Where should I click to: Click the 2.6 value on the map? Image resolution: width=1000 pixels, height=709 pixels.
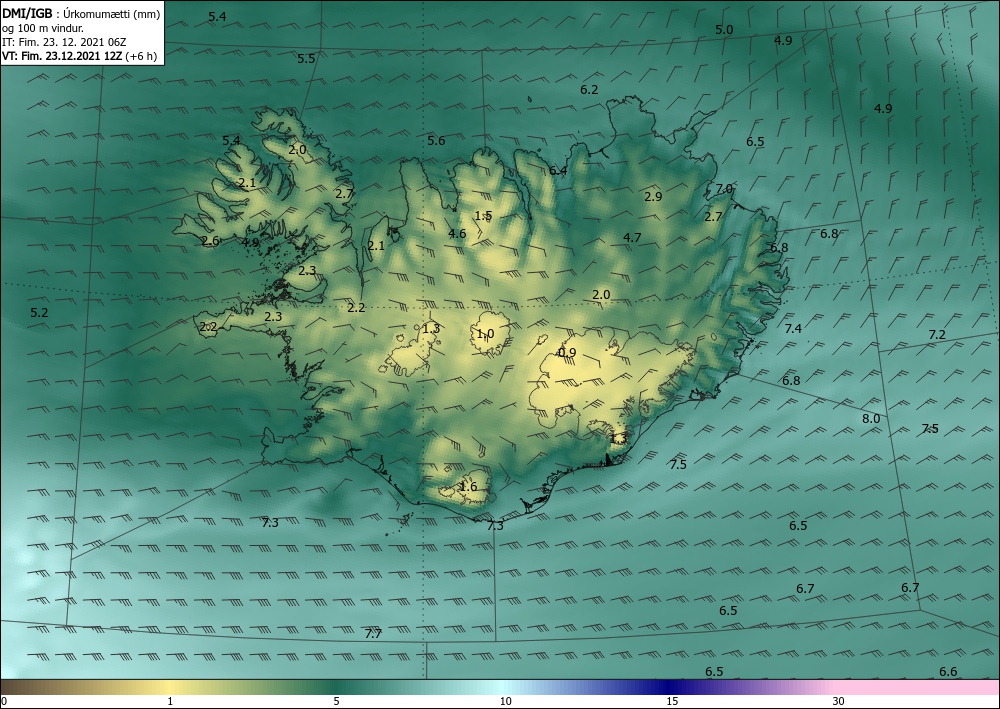point(210,241)
